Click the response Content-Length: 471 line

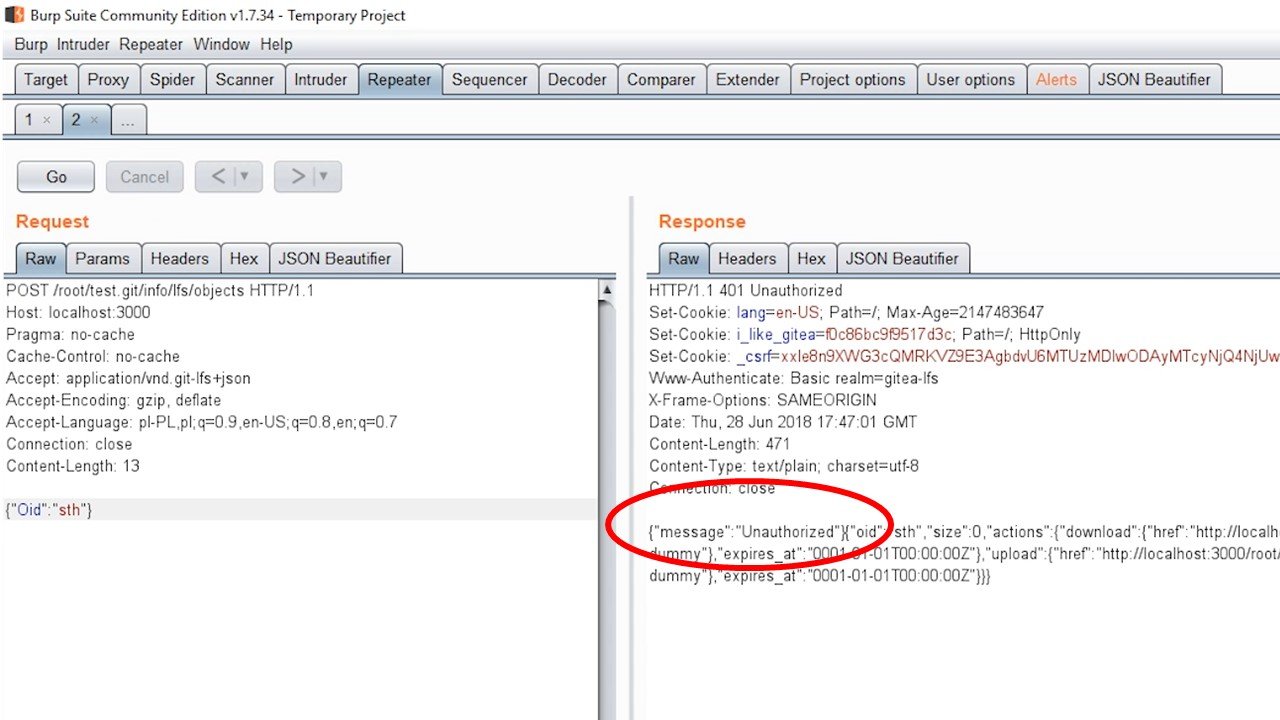[x=719, y=445]
